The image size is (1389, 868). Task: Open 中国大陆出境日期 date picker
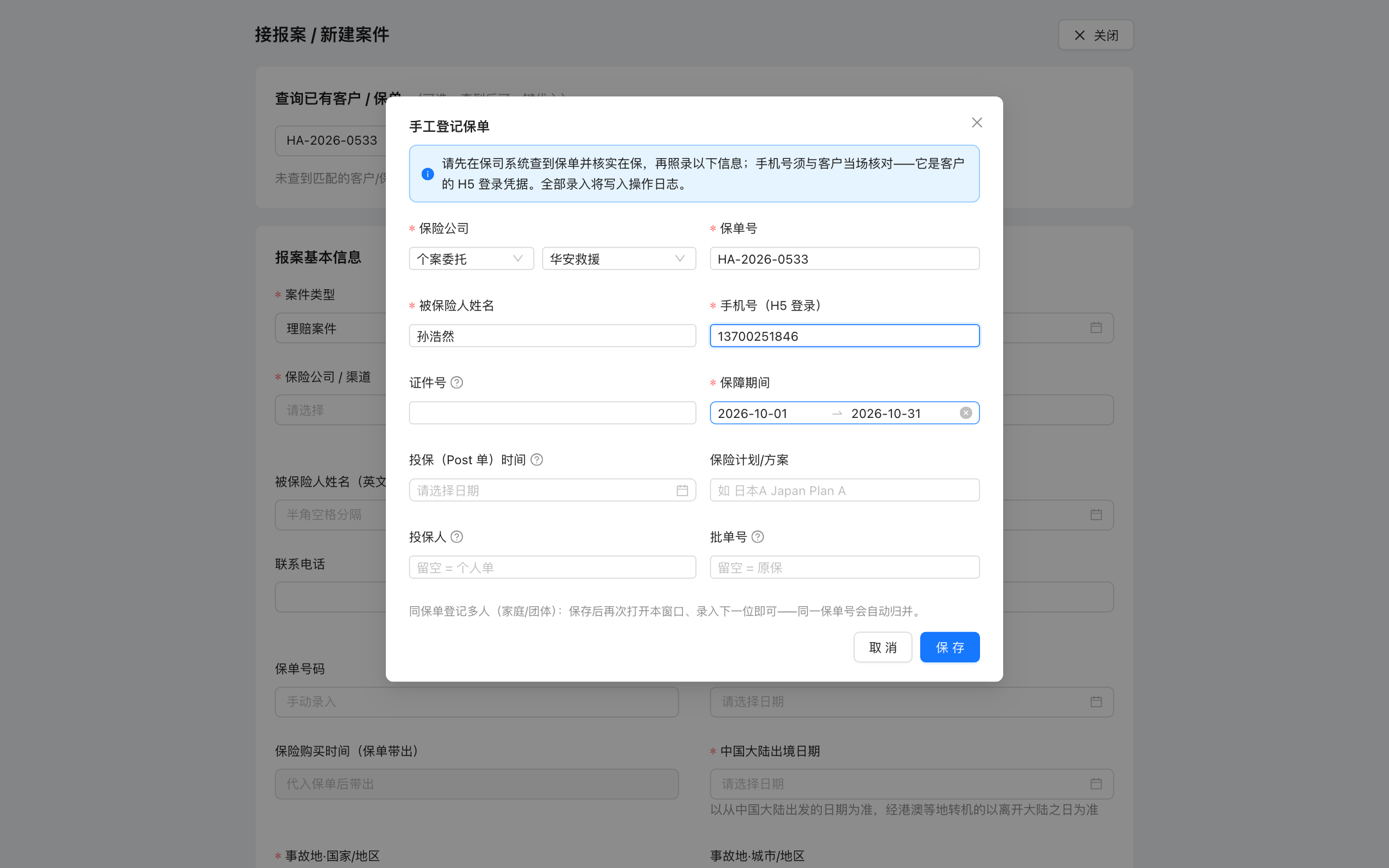click(911, 784)
